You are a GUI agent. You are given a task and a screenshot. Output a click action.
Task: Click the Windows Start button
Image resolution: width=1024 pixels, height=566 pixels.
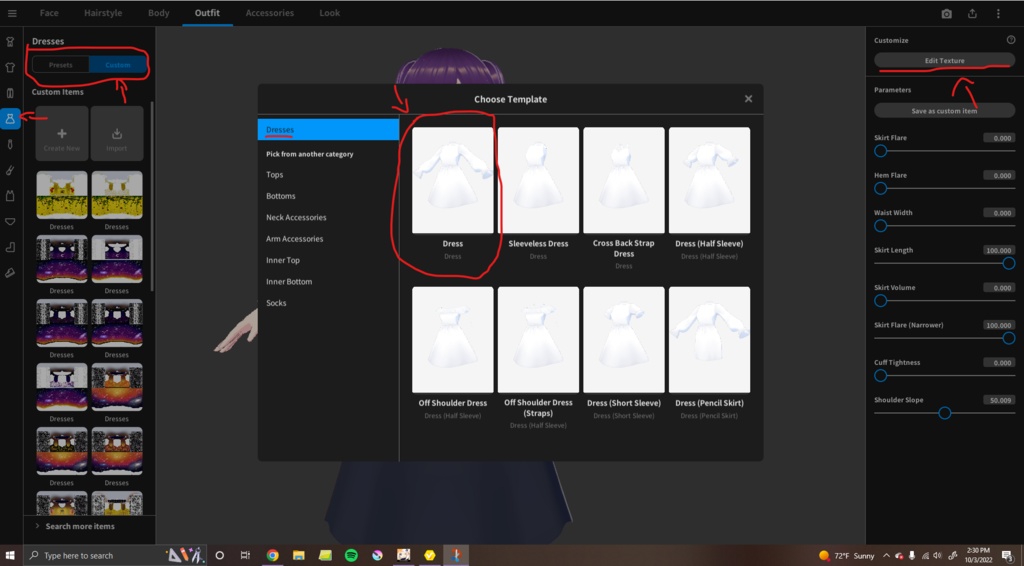10,556
